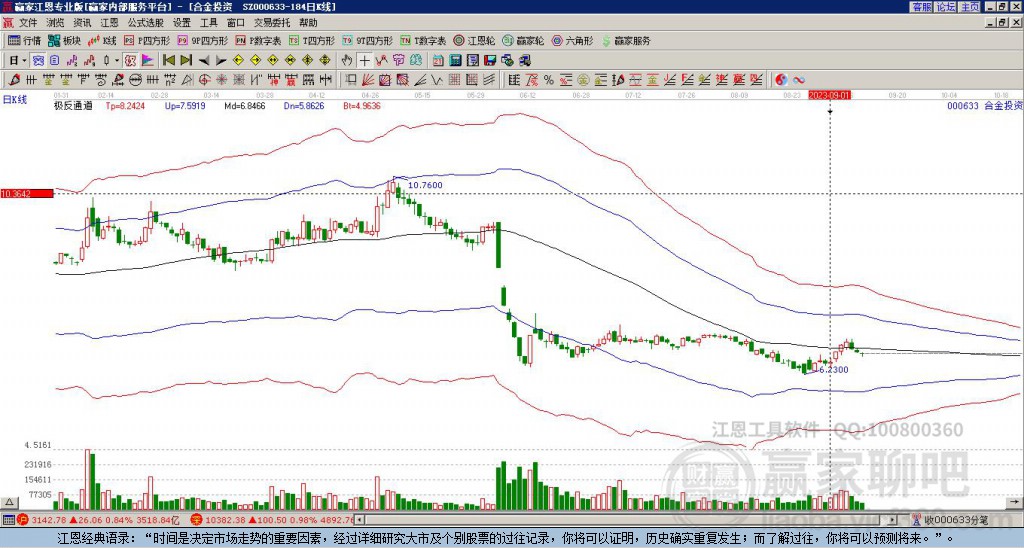Open the dropdown beside the candlestick icon
The width and height of the screenshot is (1024, 548).
point(117,61)
